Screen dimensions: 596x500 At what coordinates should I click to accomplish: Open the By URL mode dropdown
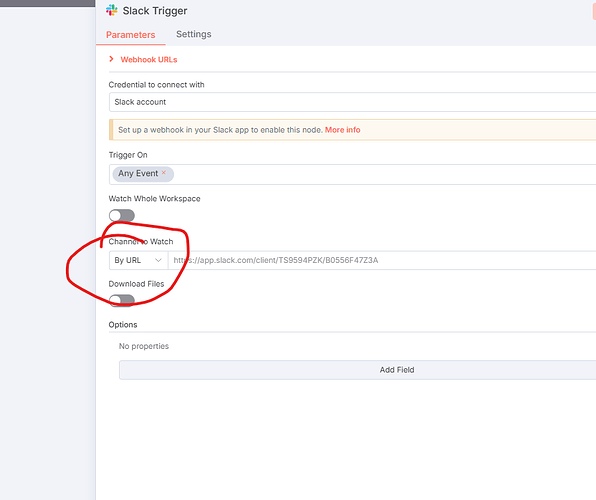138,260
